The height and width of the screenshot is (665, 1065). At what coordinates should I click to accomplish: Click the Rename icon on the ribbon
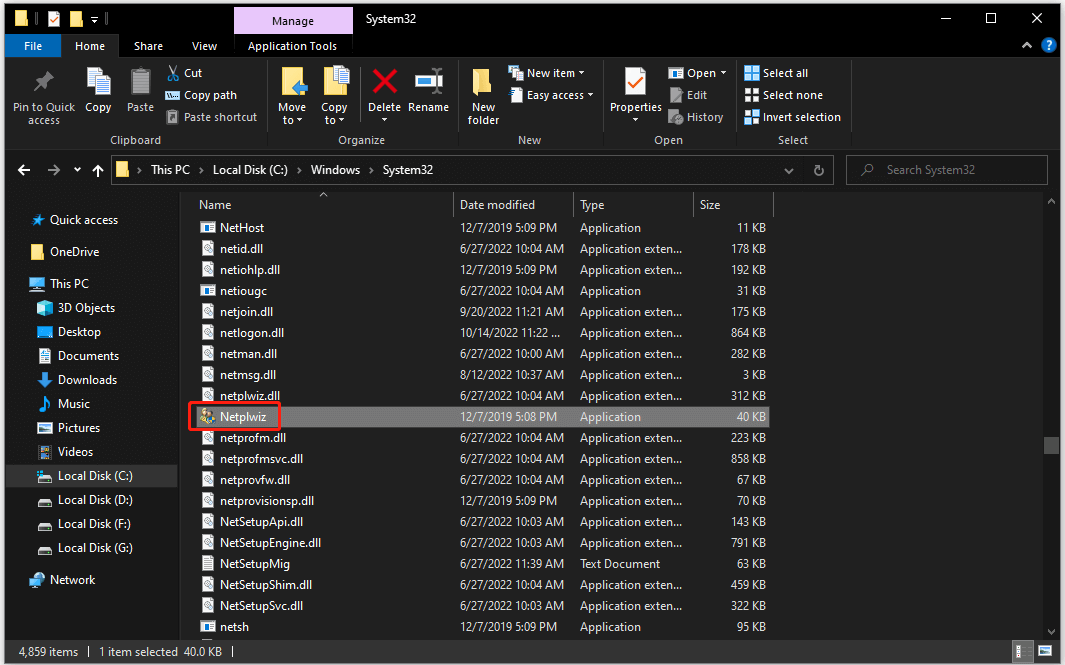coord(429,90)
